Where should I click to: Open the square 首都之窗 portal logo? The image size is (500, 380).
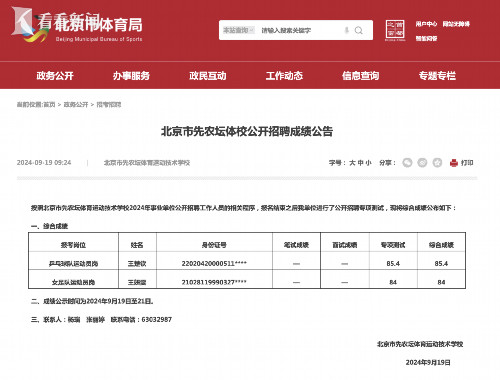click(x=395, y=30)
